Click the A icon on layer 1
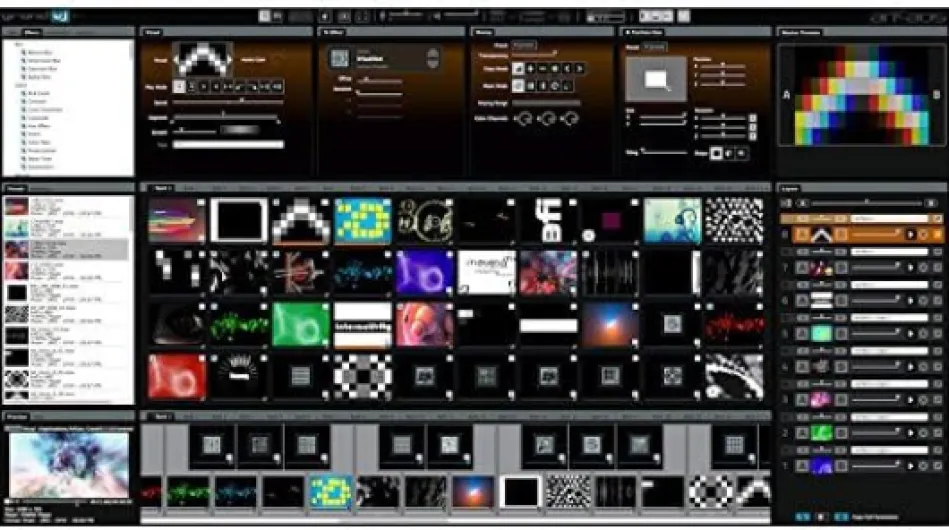 801,466
